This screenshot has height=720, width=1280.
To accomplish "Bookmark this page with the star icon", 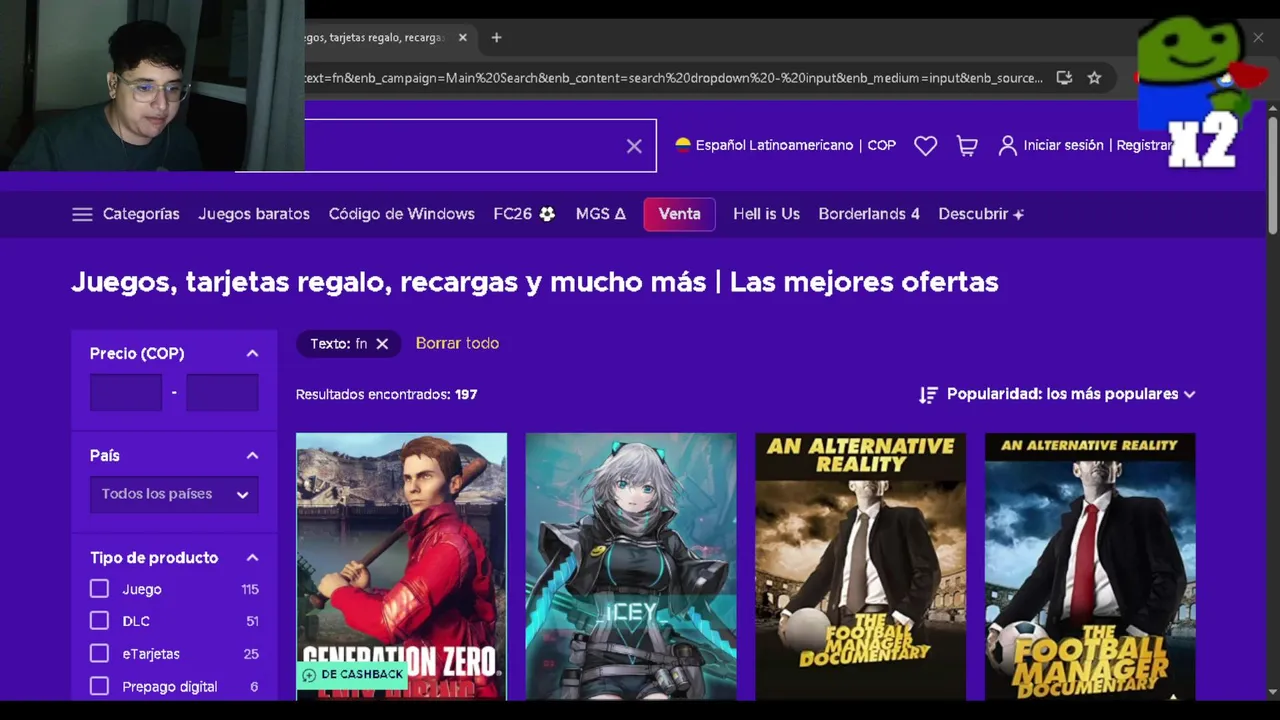I will point(1094,77).
